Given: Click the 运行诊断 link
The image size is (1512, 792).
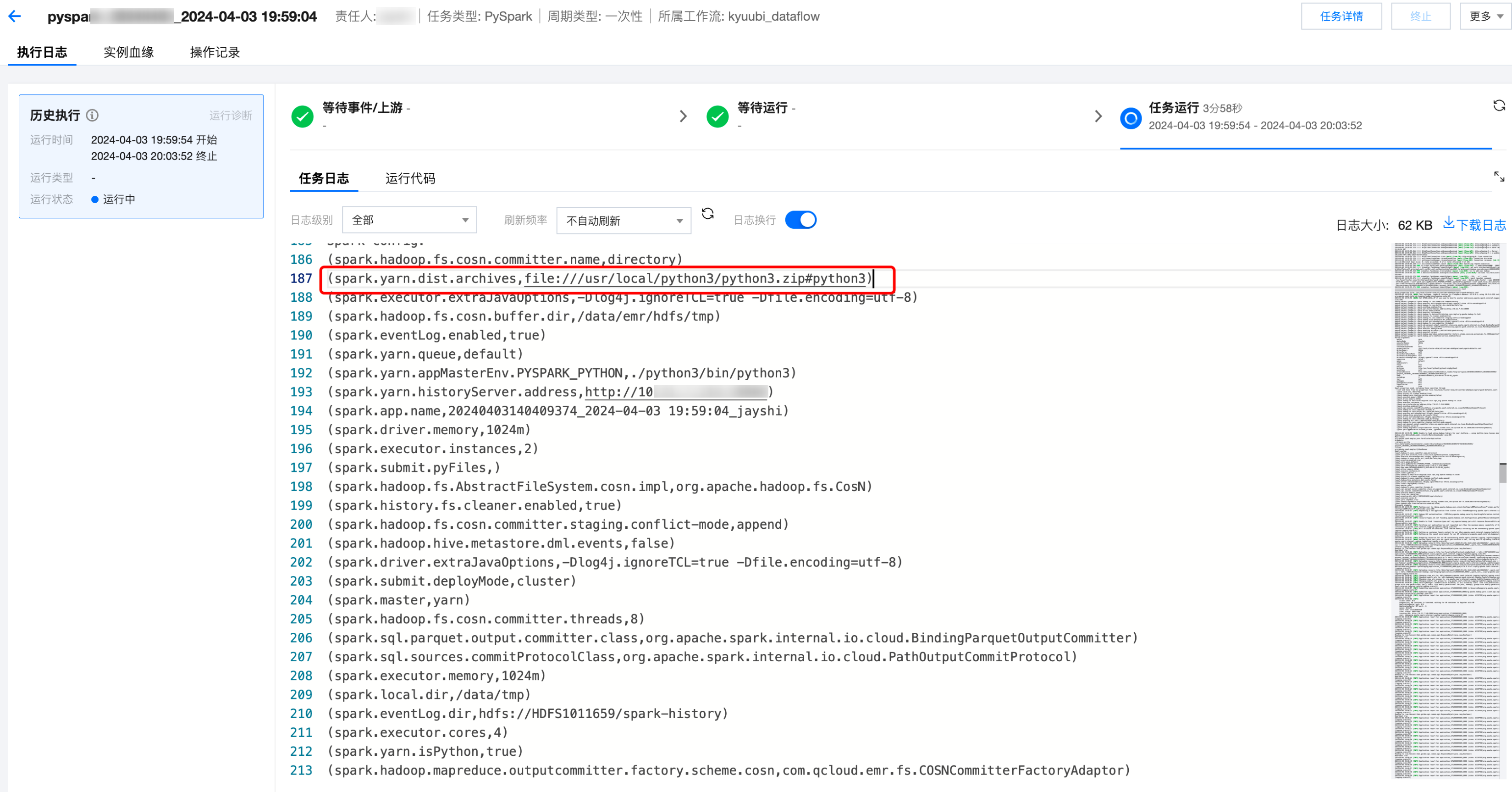Looking at the screenshot, I should (231, 116).
